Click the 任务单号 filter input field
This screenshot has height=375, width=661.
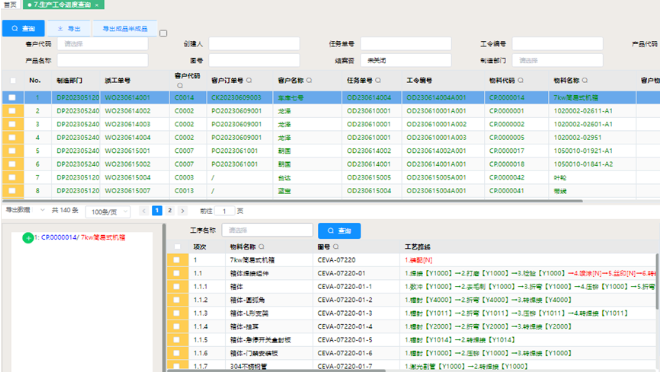pyautogui.click(x=406, y=44)
